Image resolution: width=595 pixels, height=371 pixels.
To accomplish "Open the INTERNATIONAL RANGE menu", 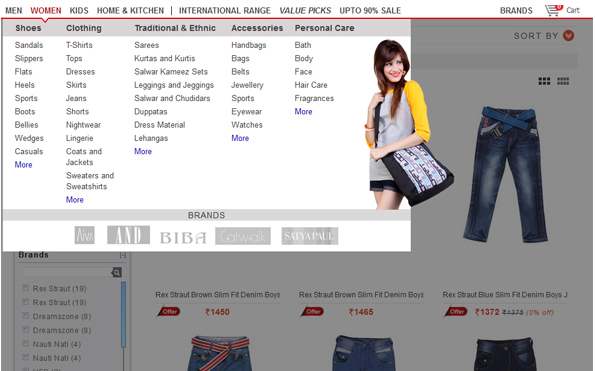I will click(x=225, y=11).
